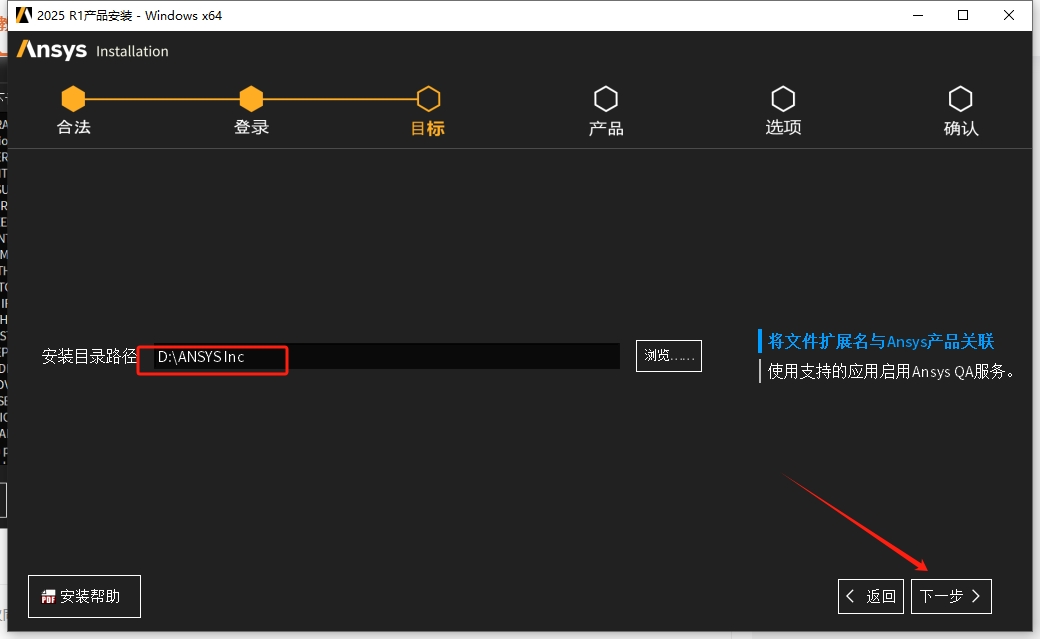Image resolution: width=1040 pixels, height=639 pixels.
Task: Click the Ansys logo in the header
Action: point(52,50)
